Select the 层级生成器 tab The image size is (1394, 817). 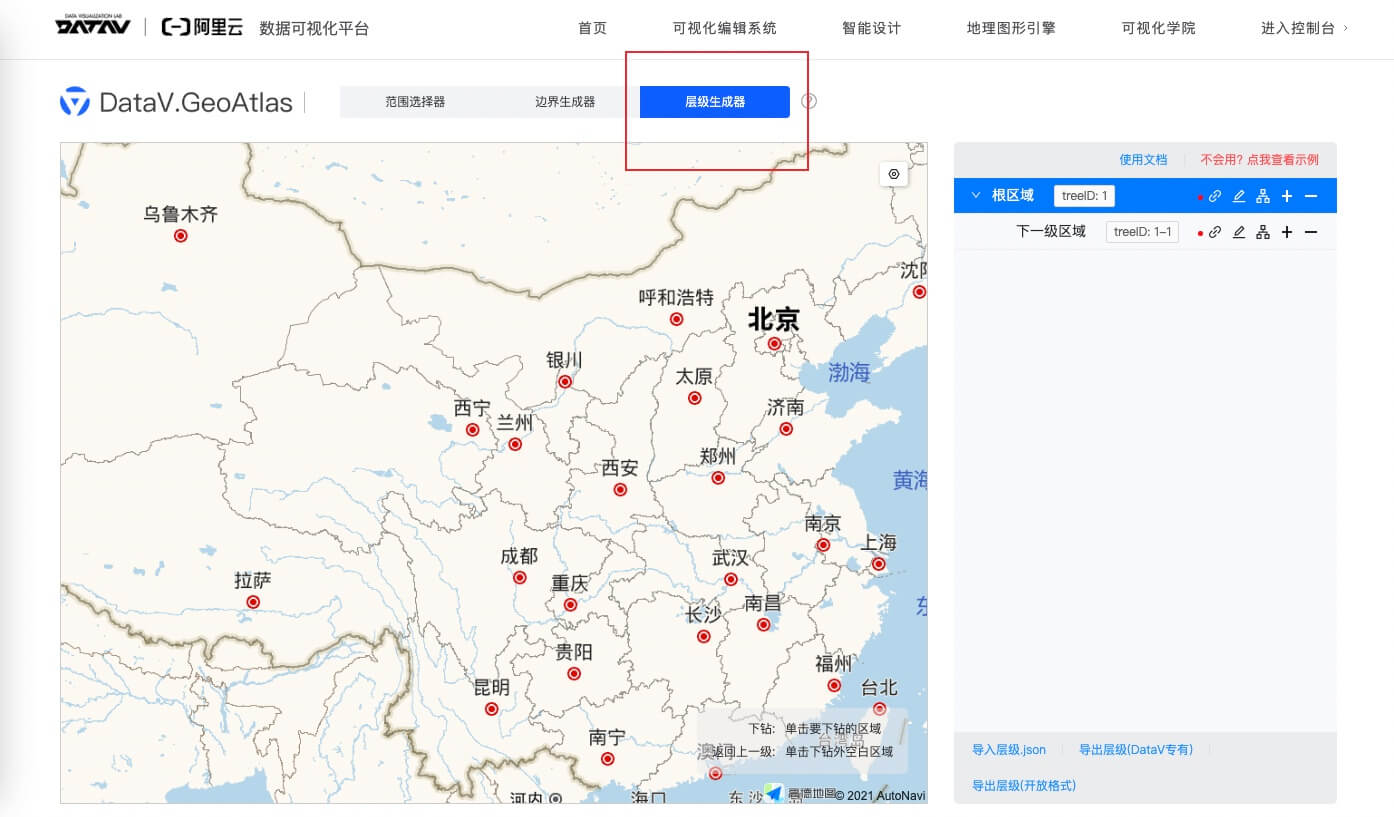[x=715, y=102]
